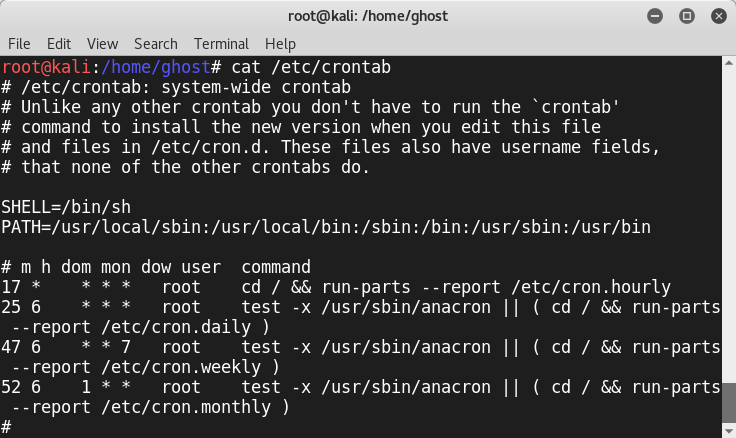This screenshot has height=438, width=736.
Task: Click the /etc/cron.monthly text
Action: click(x=186, y=407)
